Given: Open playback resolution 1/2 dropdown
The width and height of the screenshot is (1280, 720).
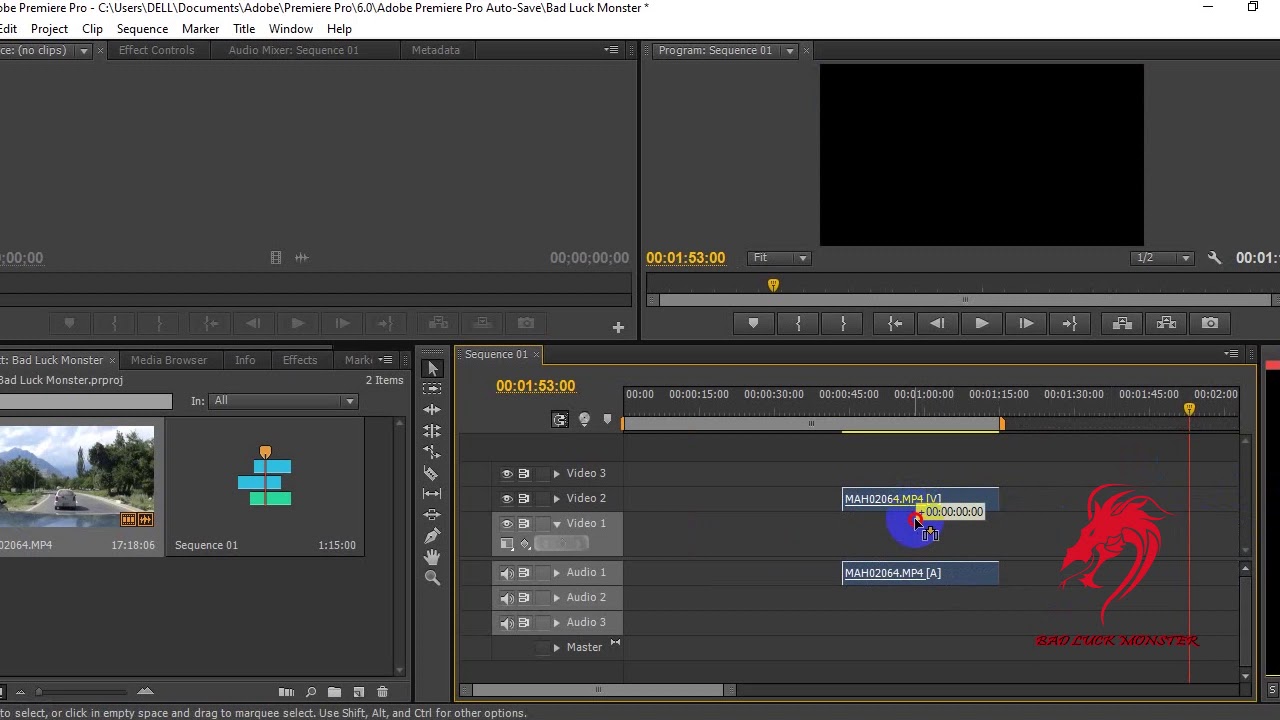Looking at the screenshot, I should pyautogui.click(x=1163, y=258).
